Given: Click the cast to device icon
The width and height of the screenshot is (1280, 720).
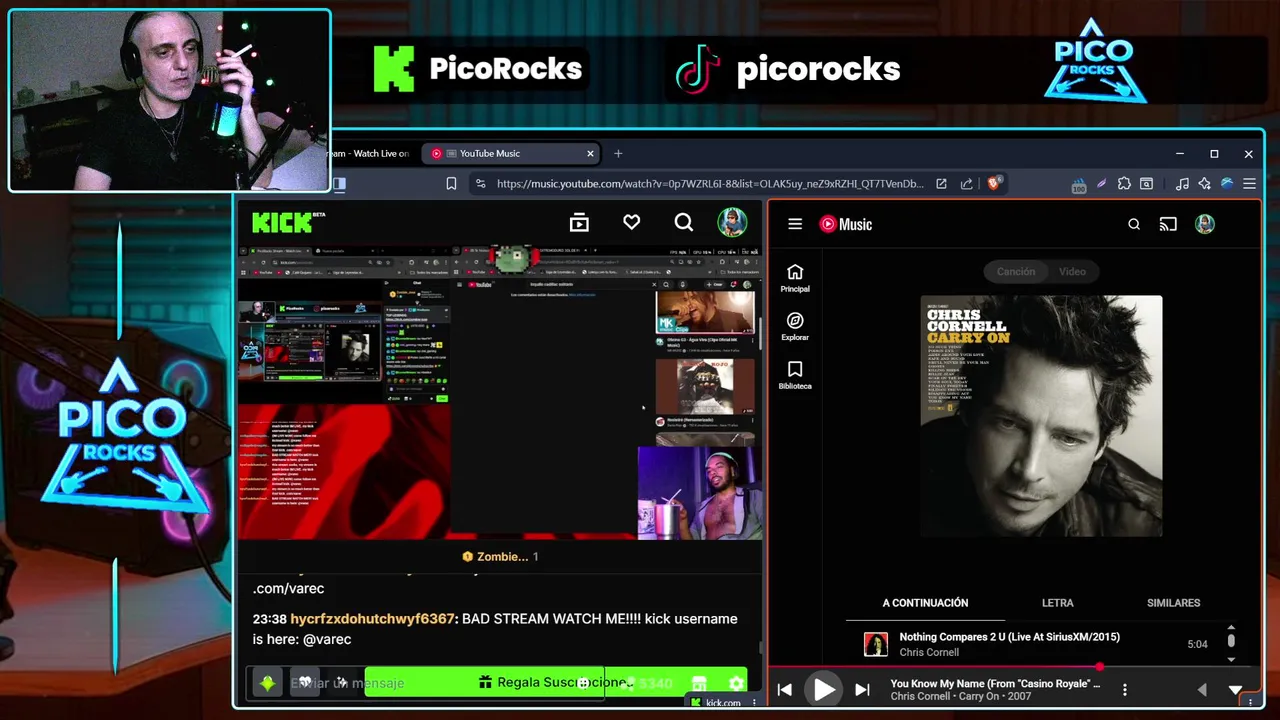Looking at the screenshot, I should 1168,224.
